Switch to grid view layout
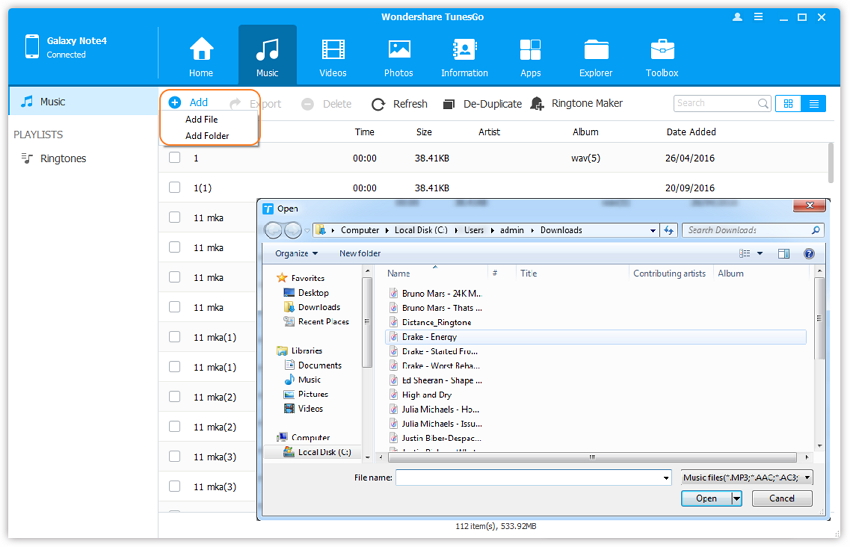Screen dimensions: 850x547 point(788,103)
